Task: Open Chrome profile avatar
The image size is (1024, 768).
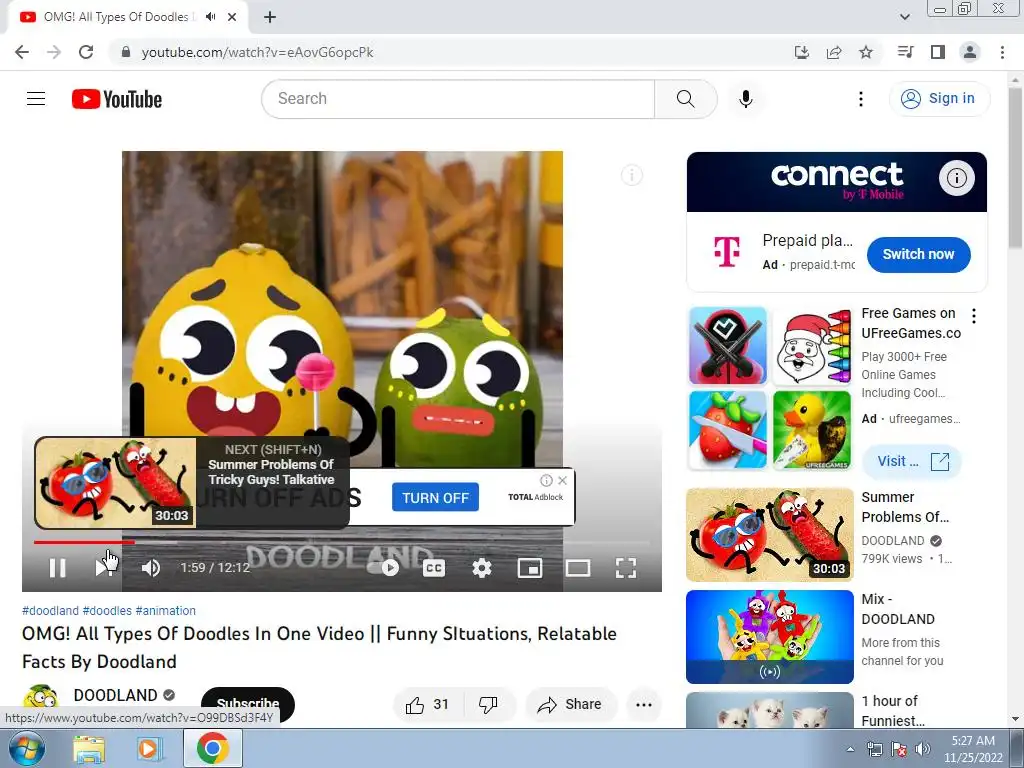Action: [x=970, y=52]
